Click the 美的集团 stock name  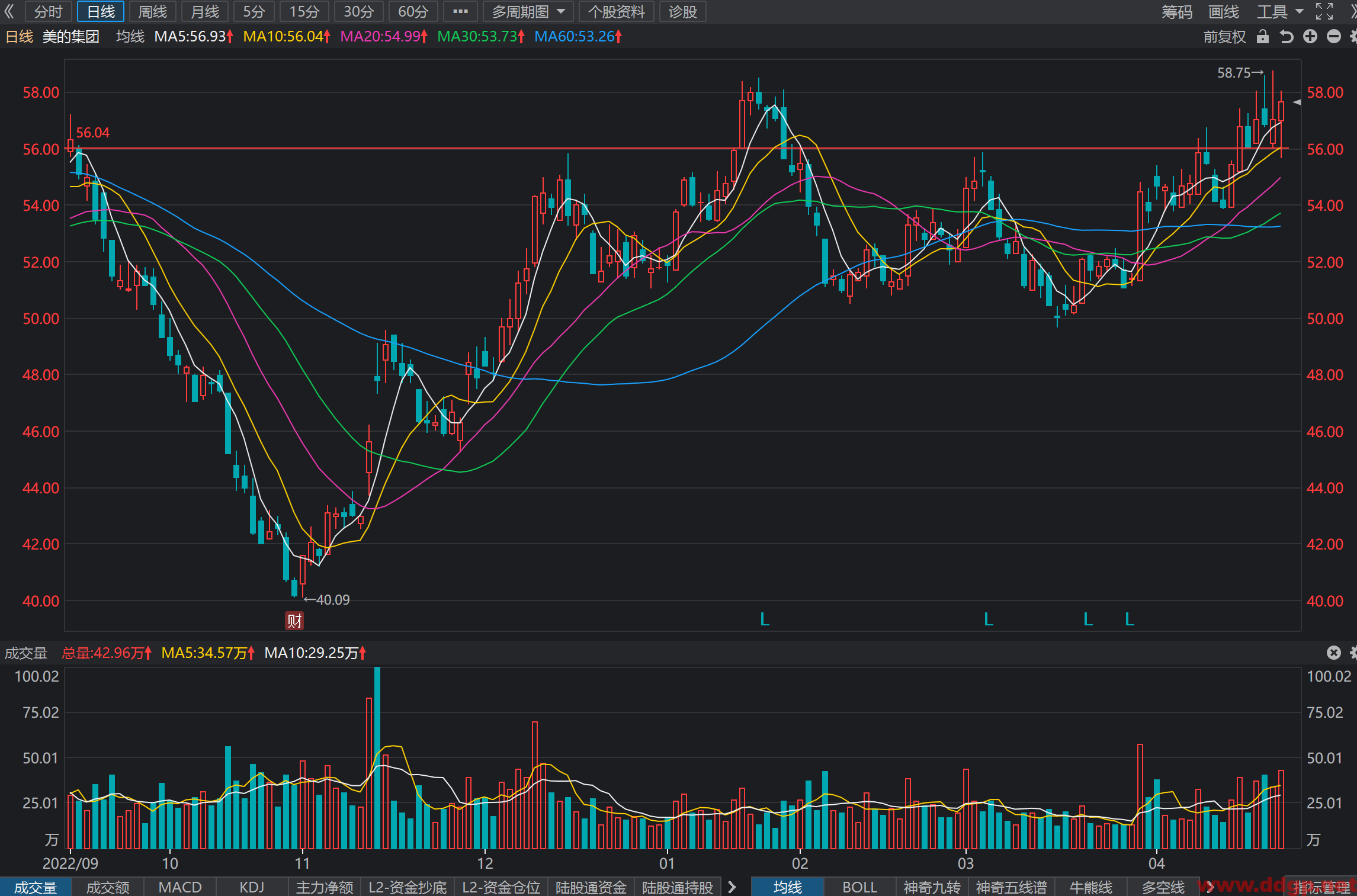pyautogui.click(x=71, y=37)
